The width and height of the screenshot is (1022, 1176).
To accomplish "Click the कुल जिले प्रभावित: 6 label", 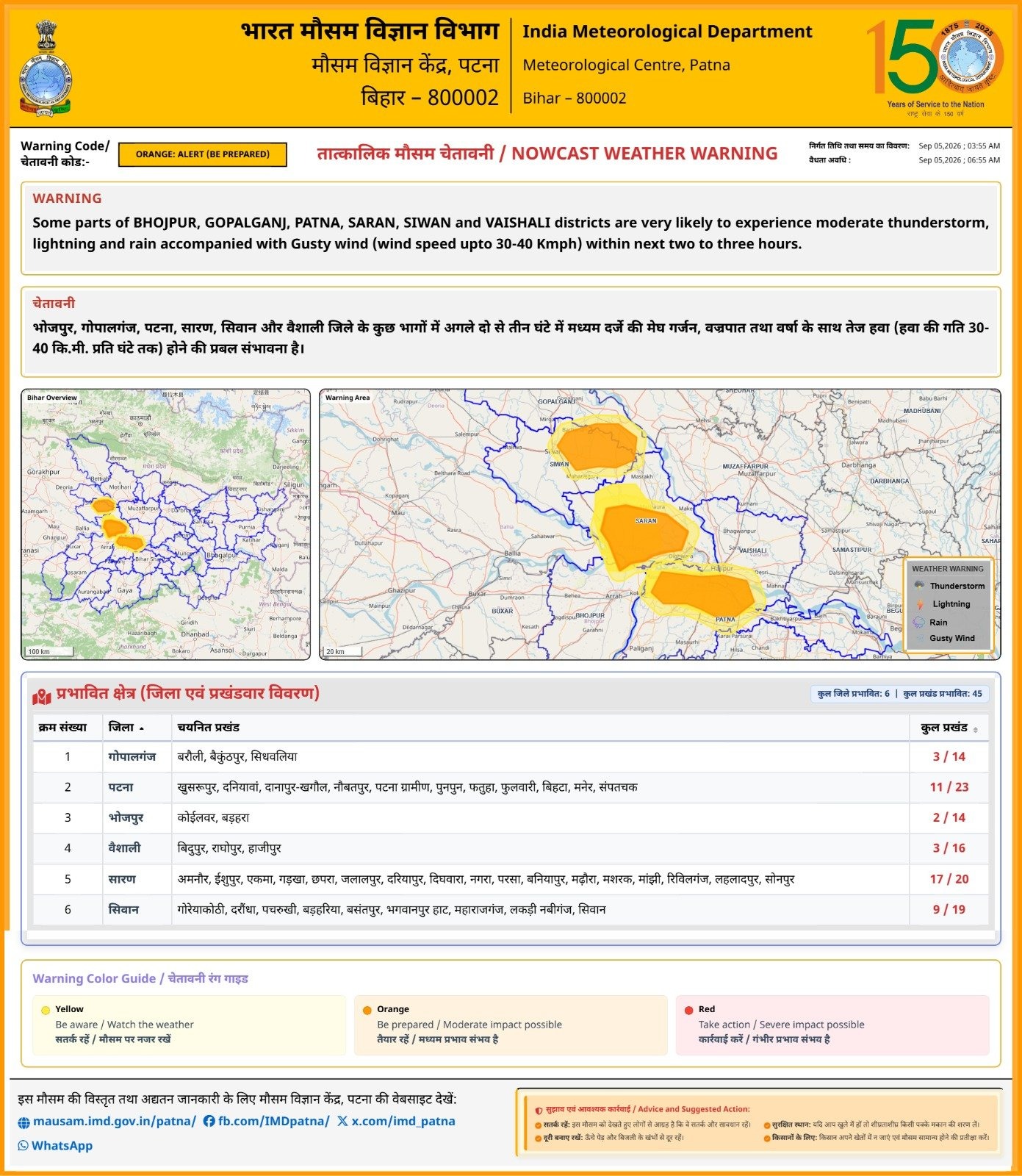I will 854,694.
